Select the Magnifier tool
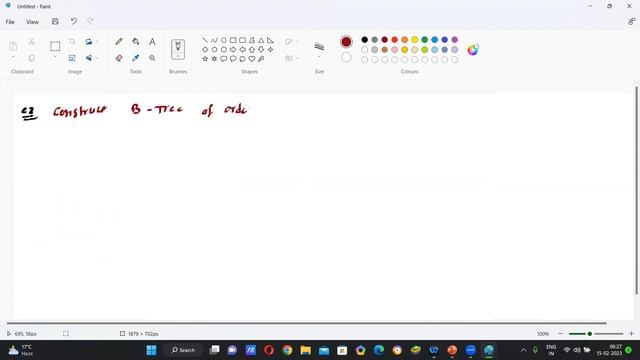640x360 pixels. tap(152, 58)
